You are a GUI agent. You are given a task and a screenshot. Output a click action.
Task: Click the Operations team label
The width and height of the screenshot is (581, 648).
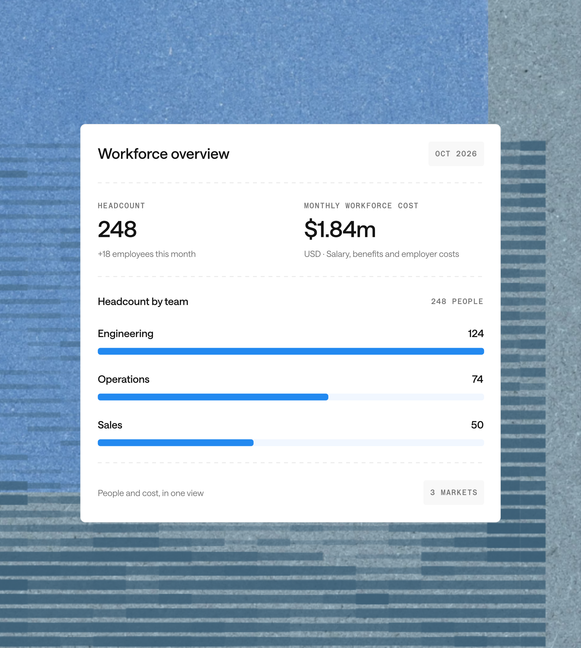(124, 379)
